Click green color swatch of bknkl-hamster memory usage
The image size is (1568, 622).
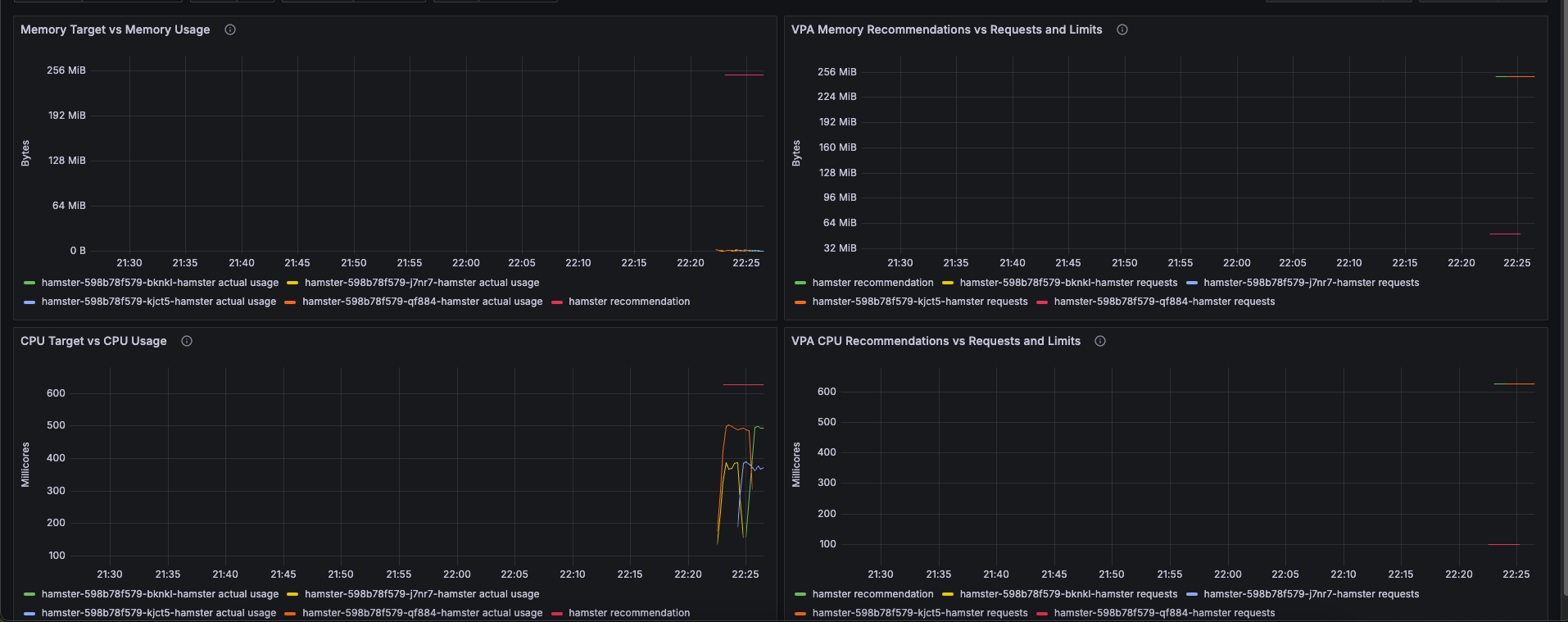point(29,283)
